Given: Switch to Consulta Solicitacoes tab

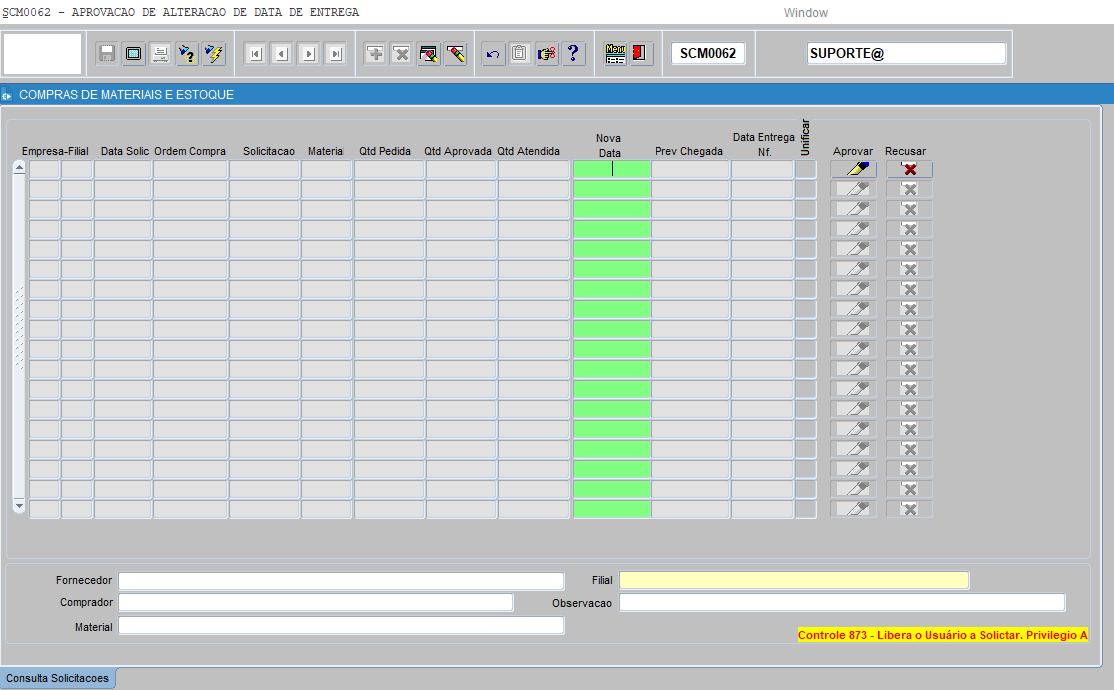Looking at the screenshot, I should [58, 679].
